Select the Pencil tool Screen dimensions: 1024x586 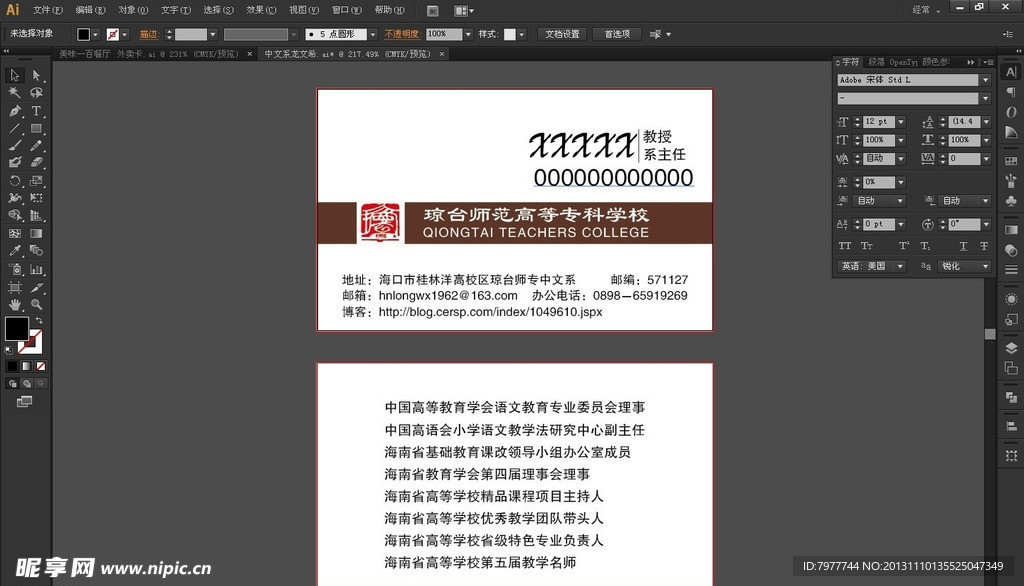[x=36, y=146]
